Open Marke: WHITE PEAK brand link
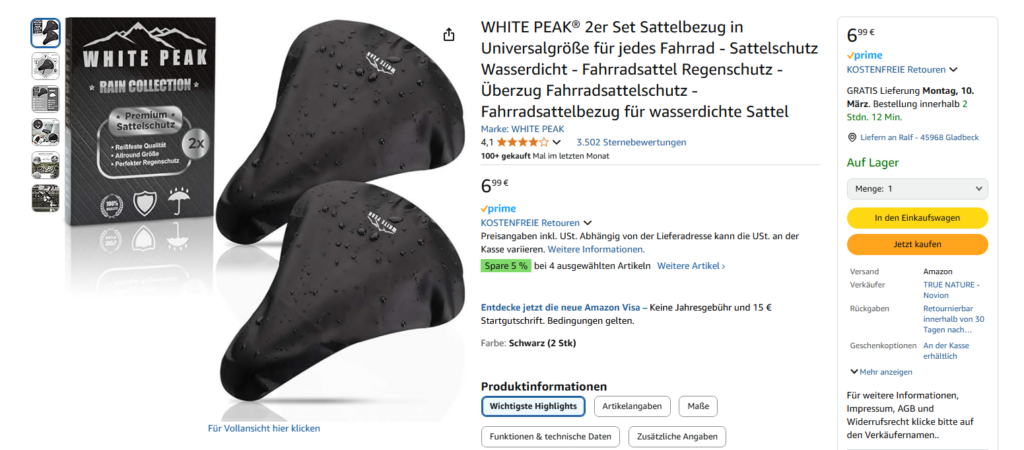Image resolution: width=1024 pixels, height=450 pixels. tap(522, 129)
